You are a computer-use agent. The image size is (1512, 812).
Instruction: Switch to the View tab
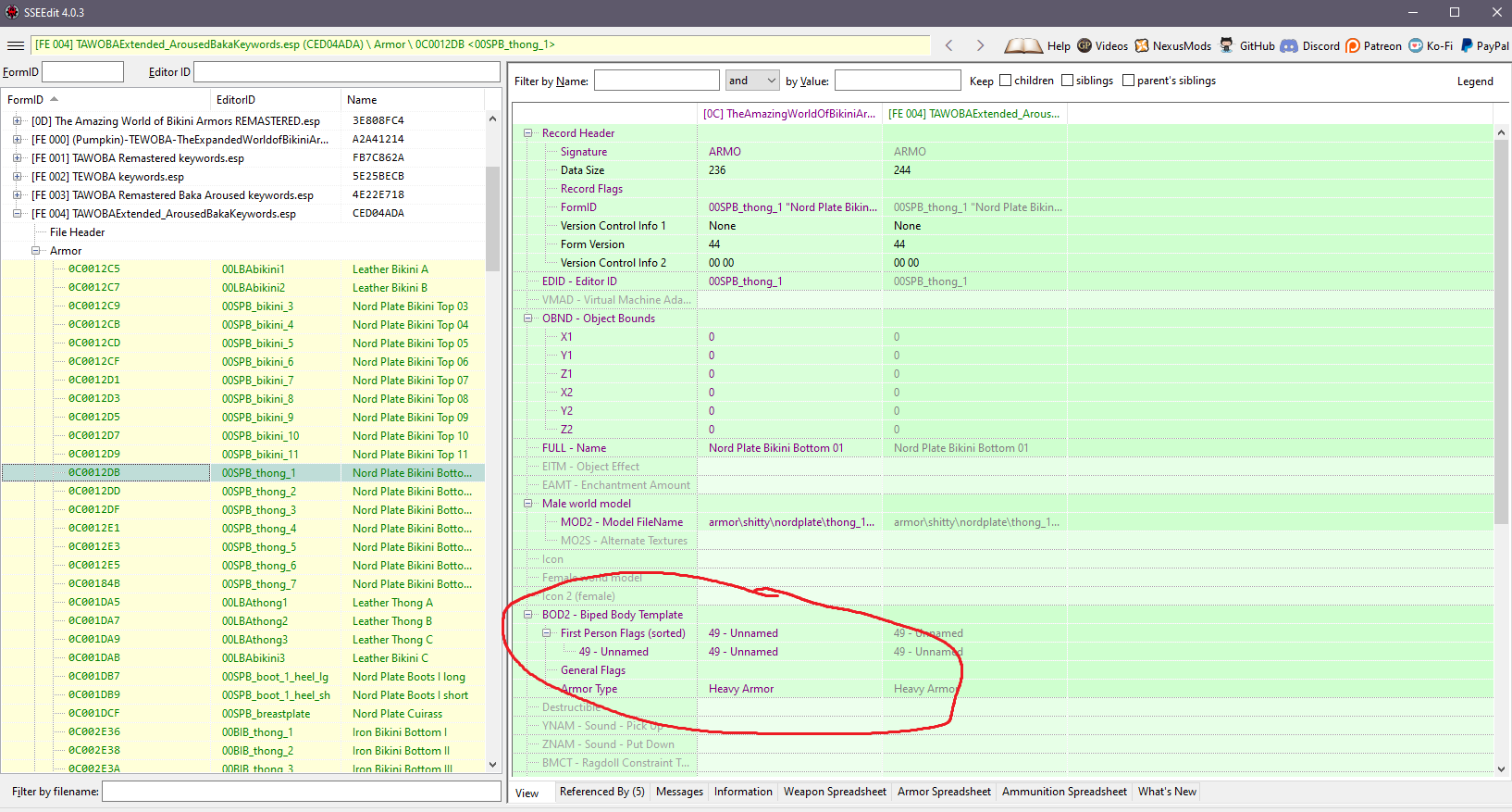(527, 793)
